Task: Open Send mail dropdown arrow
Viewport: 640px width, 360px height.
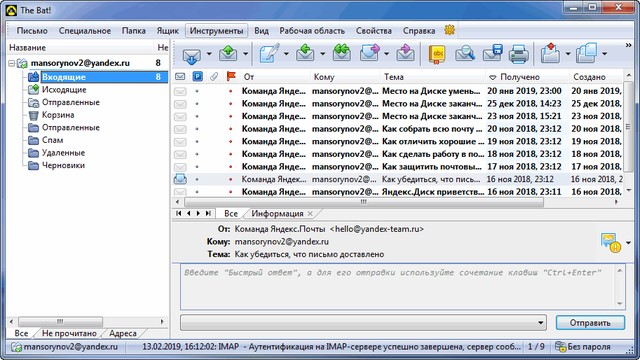Action: click(245, 54)
